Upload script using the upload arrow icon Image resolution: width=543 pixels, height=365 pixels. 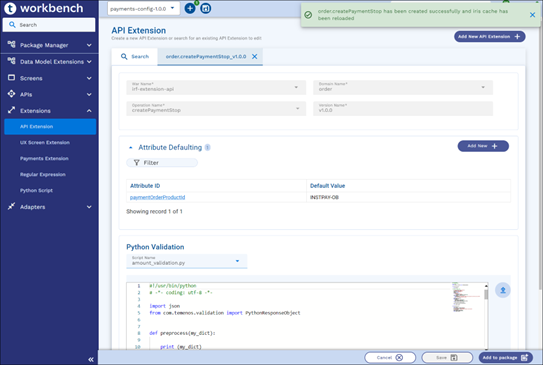click(502, 290)
